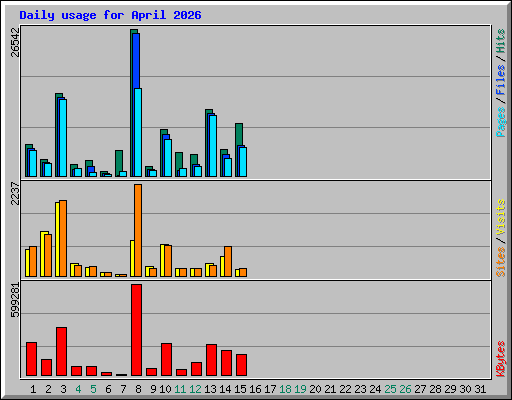Click green weekend day label 12
The width and height of the screenshot is (512, 400).
(x=195, y=389)
